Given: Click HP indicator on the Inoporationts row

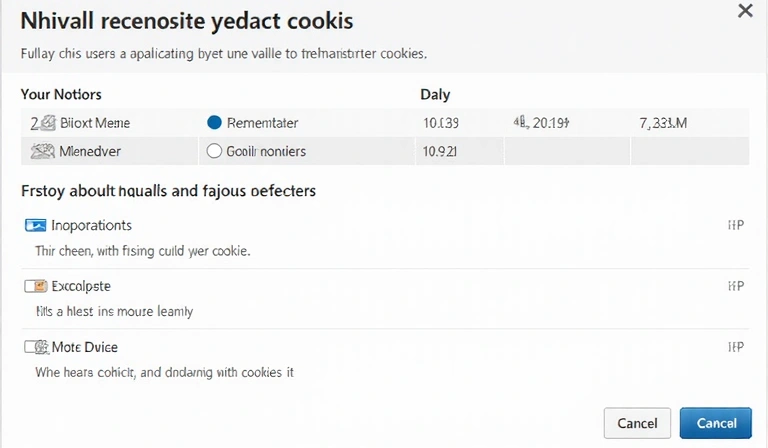Looking at the screenshot, I should pos(735,225).
